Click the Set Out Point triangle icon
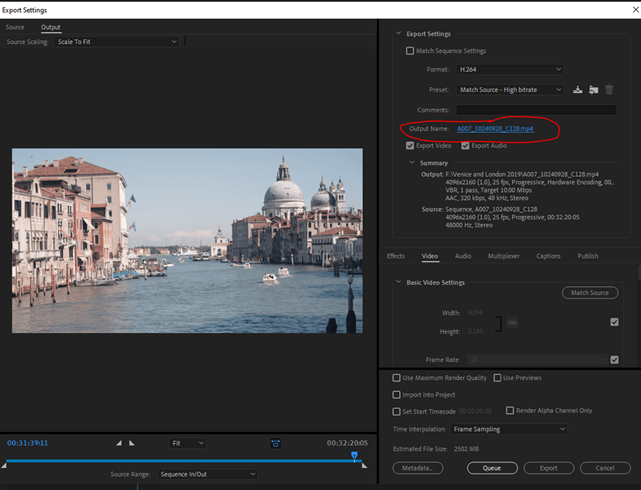Image resolution: width=641 pixels, height=490 pixels. coord(132,443)
